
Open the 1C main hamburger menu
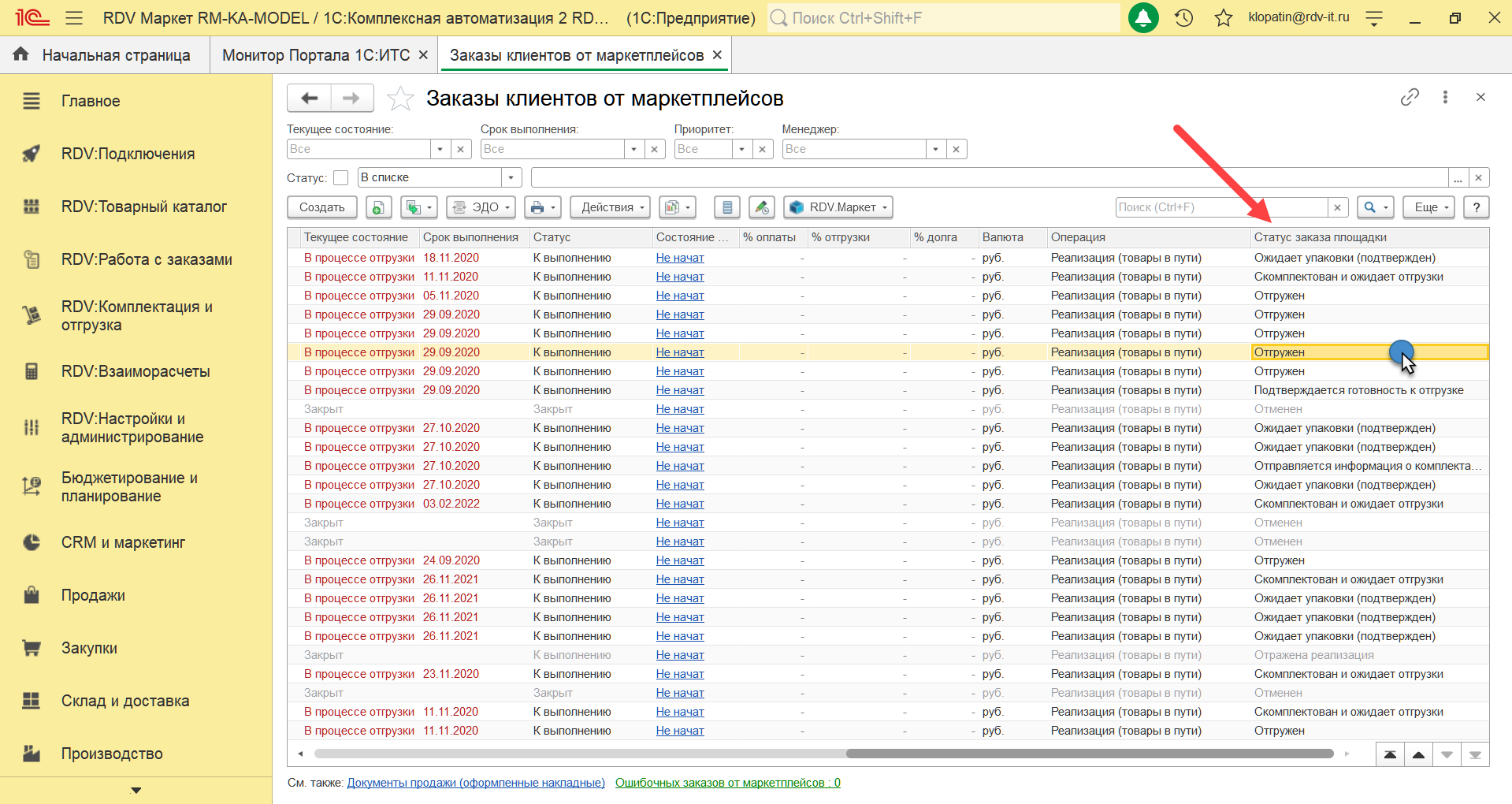click(74, 17)
